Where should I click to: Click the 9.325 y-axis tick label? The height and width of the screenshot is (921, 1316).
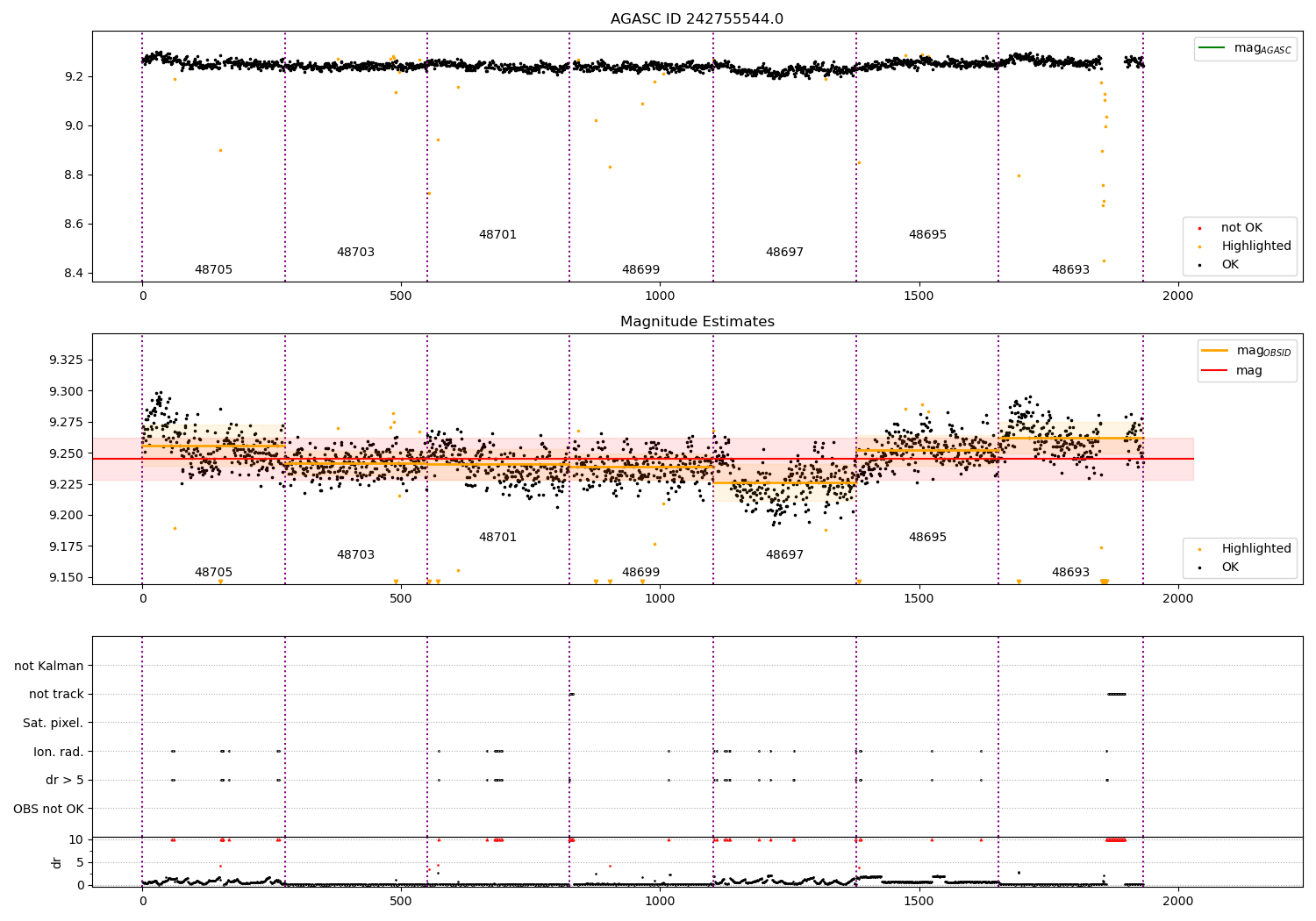click(x=67, y=361)
